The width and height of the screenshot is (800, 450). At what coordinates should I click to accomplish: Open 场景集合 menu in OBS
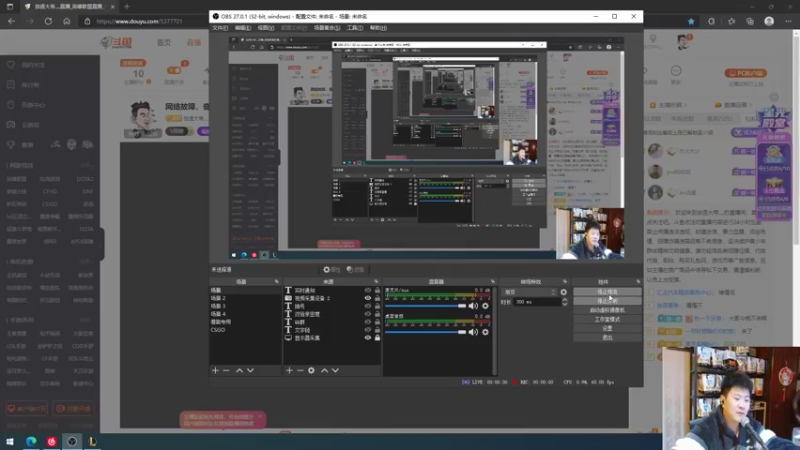point(327,28)
